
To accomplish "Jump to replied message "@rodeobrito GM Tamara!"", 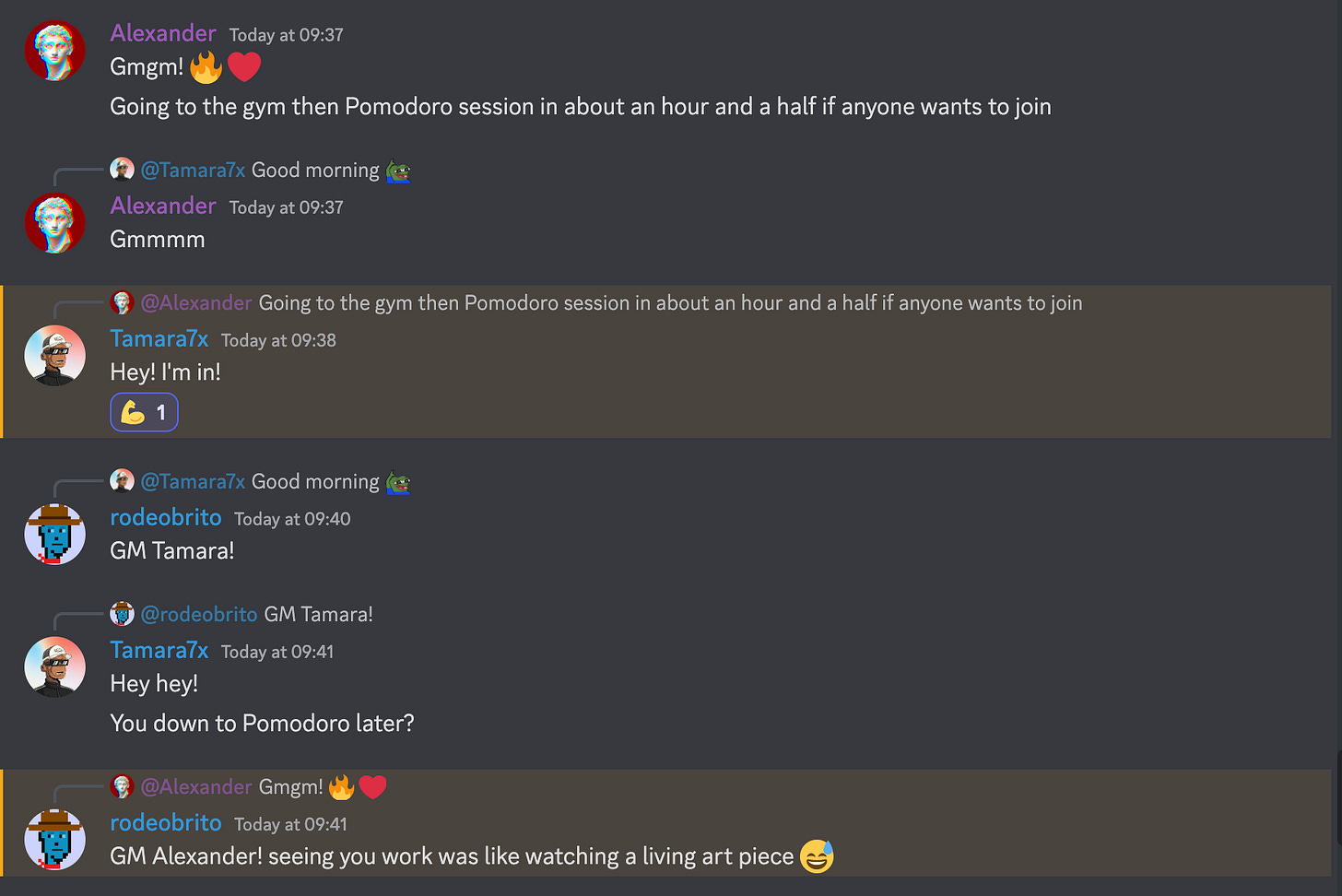I will click(x=256, y=614).
